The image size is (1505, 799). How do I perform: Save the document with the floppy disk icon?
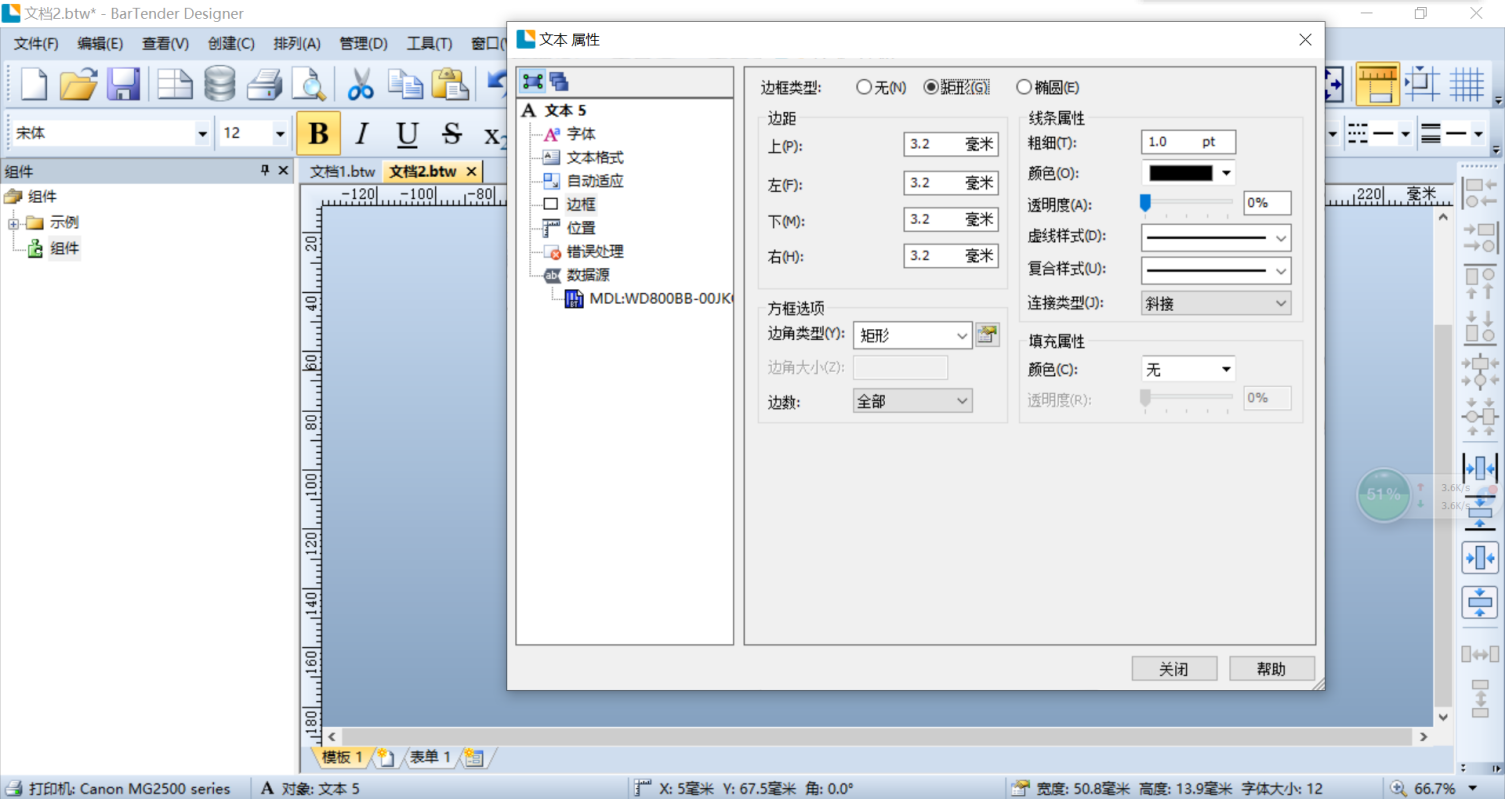(124, 84)
